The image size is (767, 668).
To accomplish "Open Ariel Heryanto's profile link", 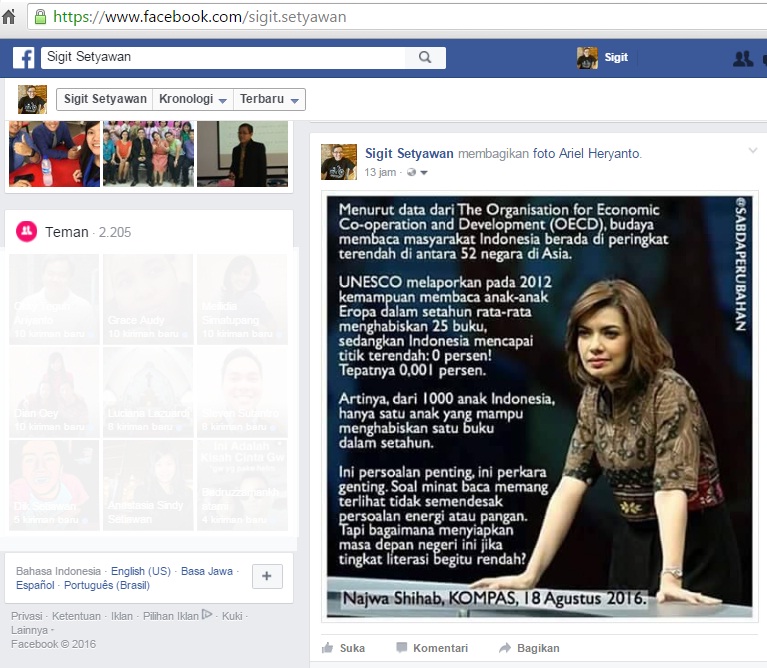I will point(599,154).
